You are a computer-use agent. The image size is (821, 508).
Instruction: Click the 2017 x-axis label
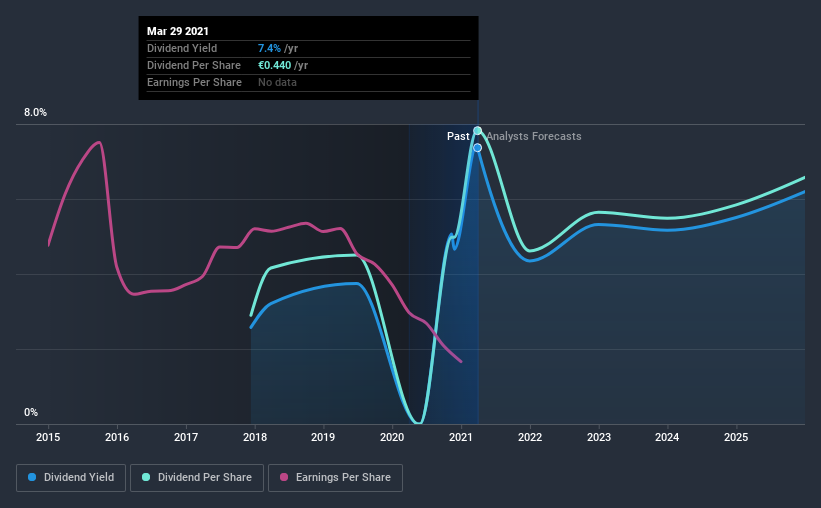[186, 437]
